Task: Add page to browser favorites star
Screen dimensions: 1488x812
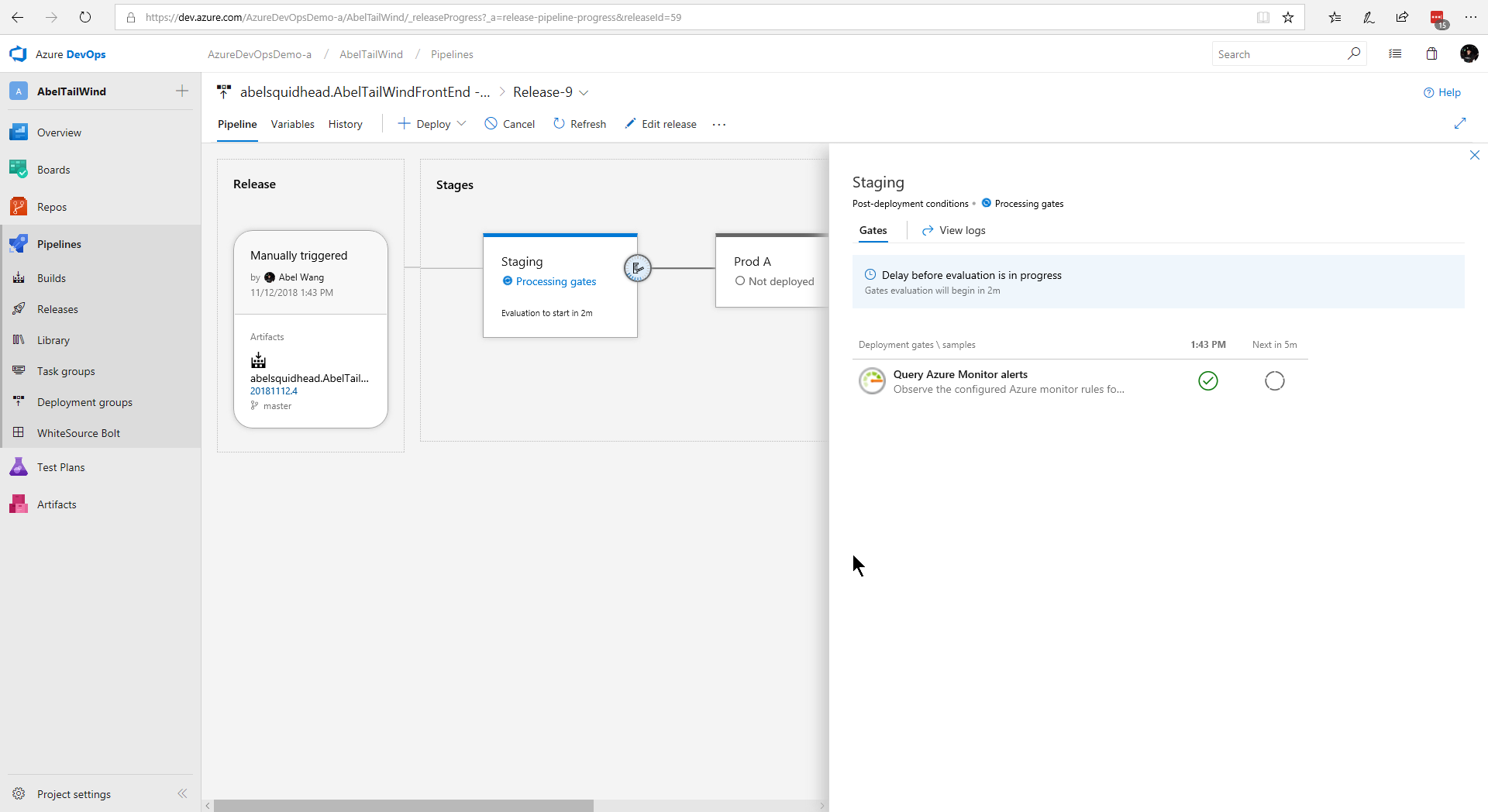Action: pos(1288,17)
